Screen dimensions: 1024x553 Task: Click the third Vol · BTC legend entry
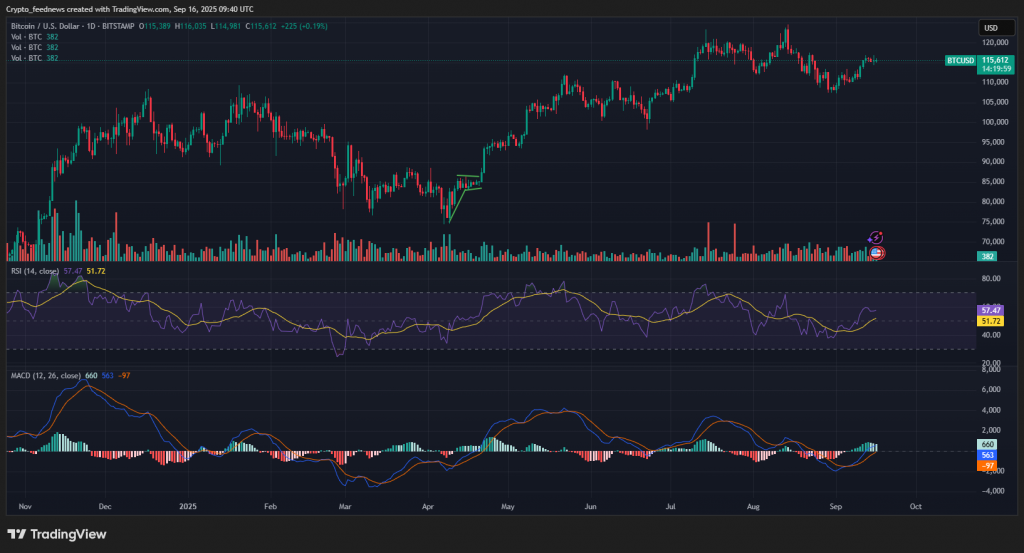(x=25, y=58)
